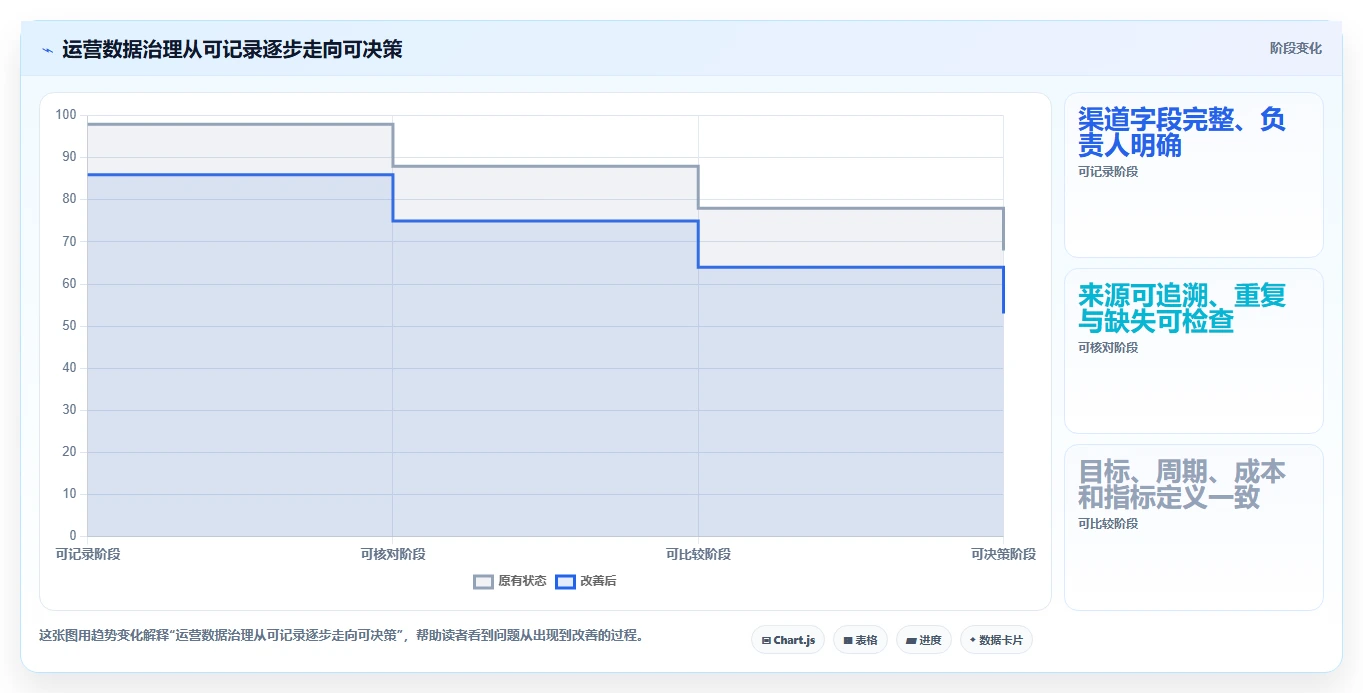Click the Chart.js tag button
This screenshot has width=1363, height=693.
(788, 640)
